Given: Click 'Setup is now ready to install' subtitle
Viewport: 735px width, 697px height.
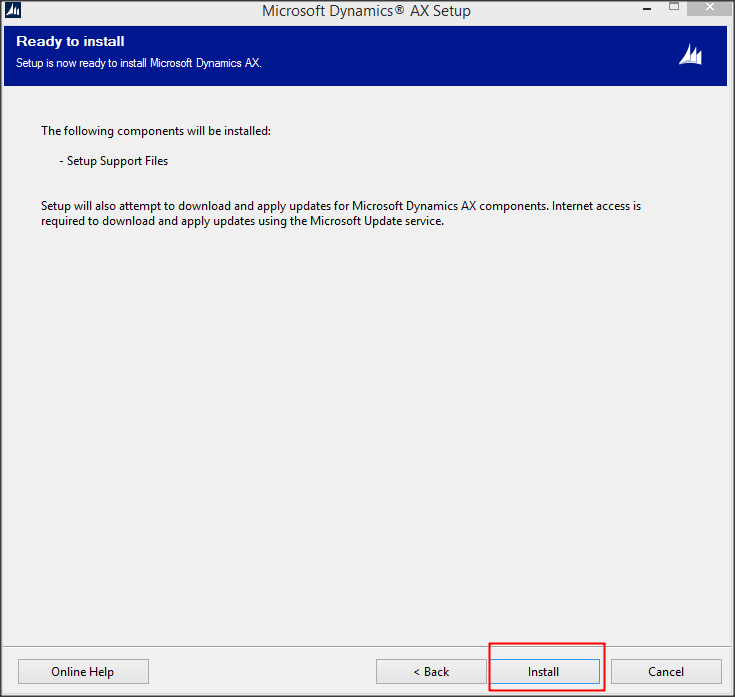Looking at the screenshot, I should click(139, 63).
